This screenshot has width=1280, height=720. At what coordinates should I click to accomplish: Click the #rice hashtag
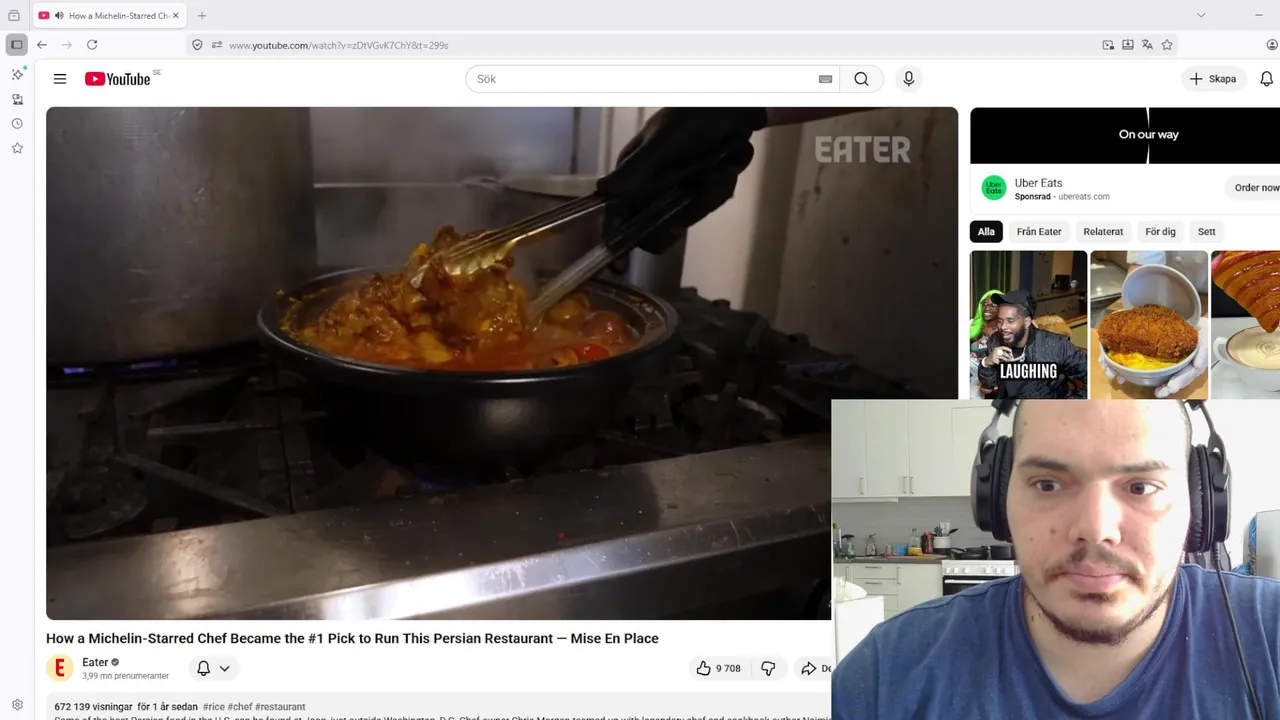pyautogui.click(x=213, y=707)
